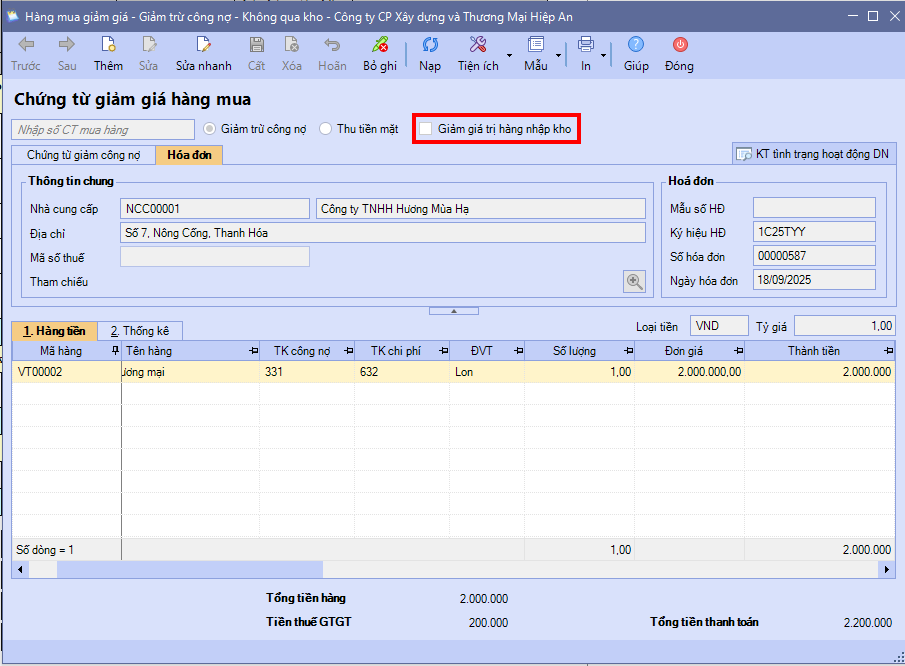Switch to the Chứng từ giảm công nợ tab
This screenshot has width=905, height=666.
pos(83,155)
